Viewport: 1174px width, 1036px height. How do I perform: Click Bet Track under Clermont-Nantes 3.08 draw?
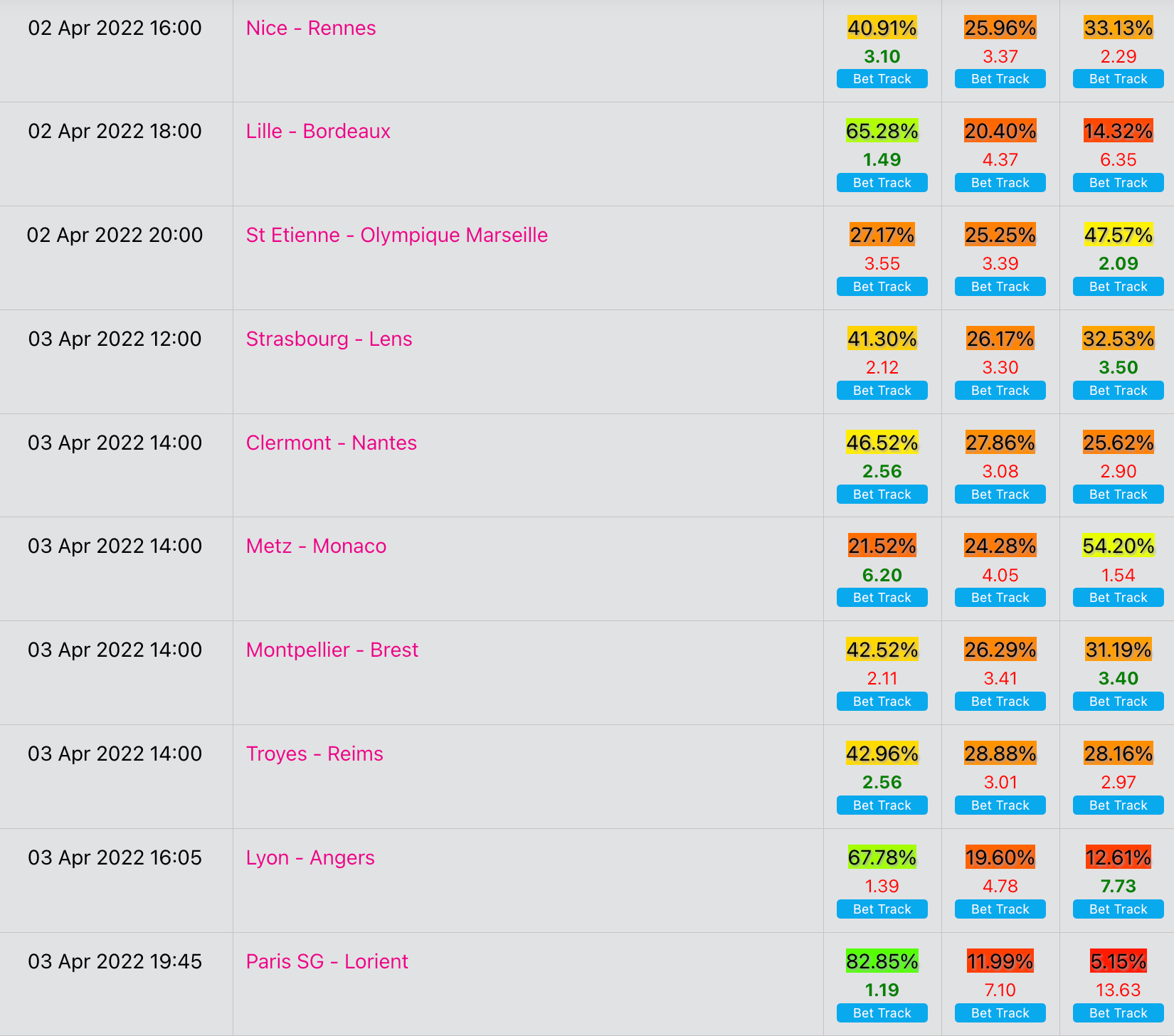tap(1000, 495)
